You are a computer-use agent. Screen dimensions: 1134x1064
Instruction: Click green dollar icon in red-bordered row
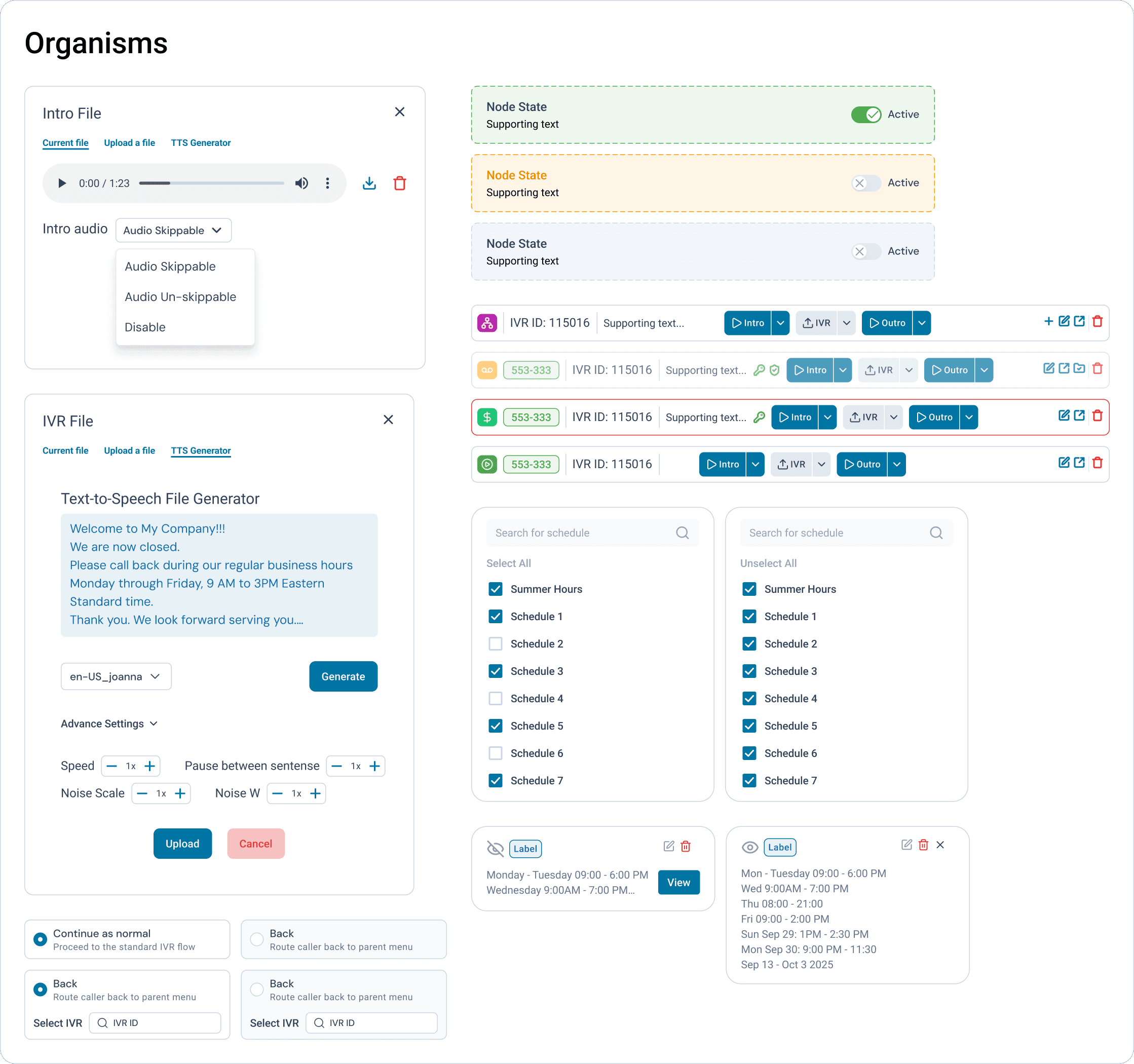coord(486,417)
